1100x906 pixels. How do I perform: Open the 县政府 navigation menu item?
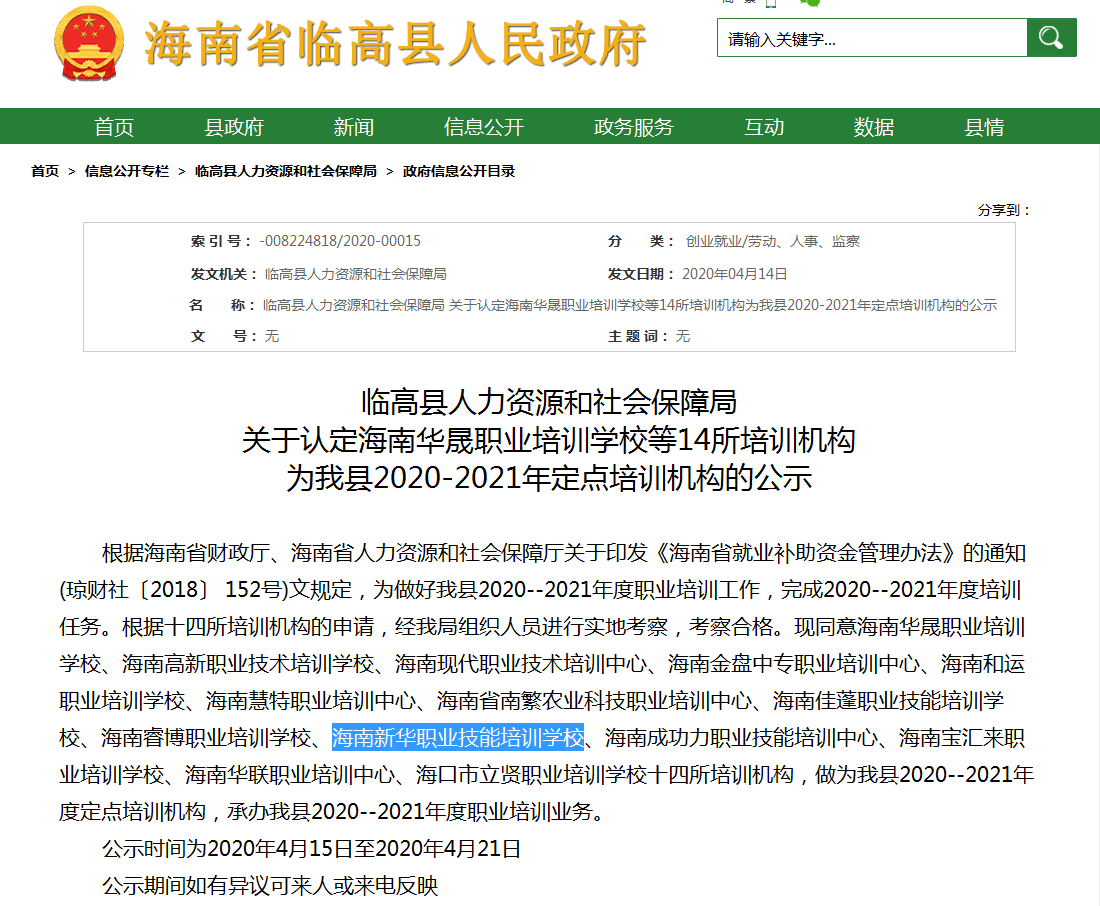coord(234,127)
